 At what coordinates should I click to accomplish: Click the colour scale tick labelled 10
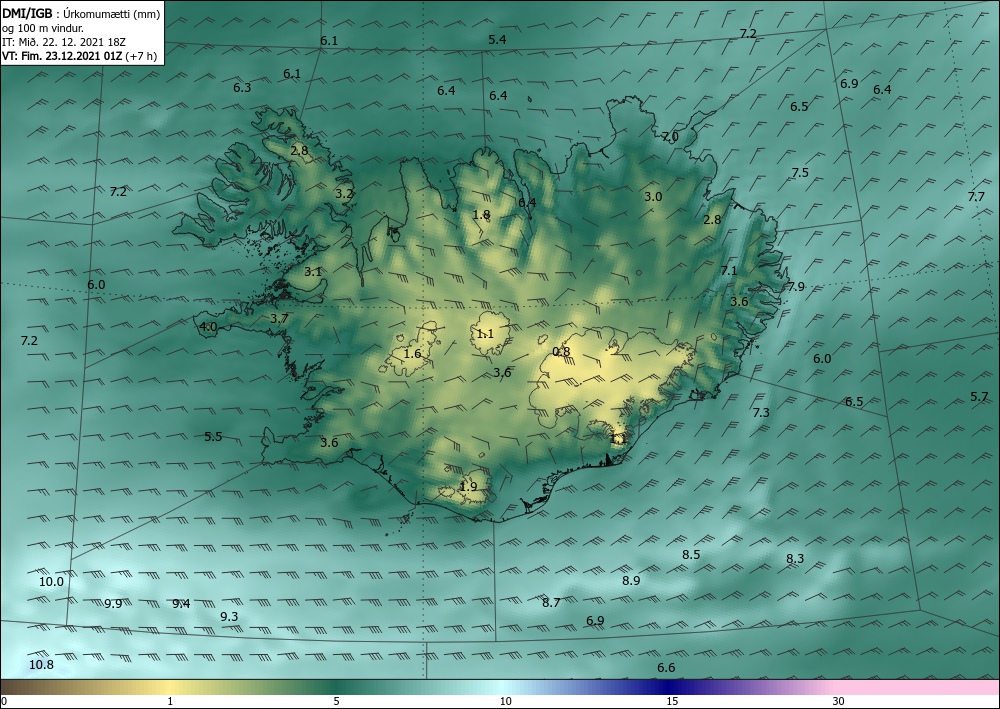click(505, 701)
